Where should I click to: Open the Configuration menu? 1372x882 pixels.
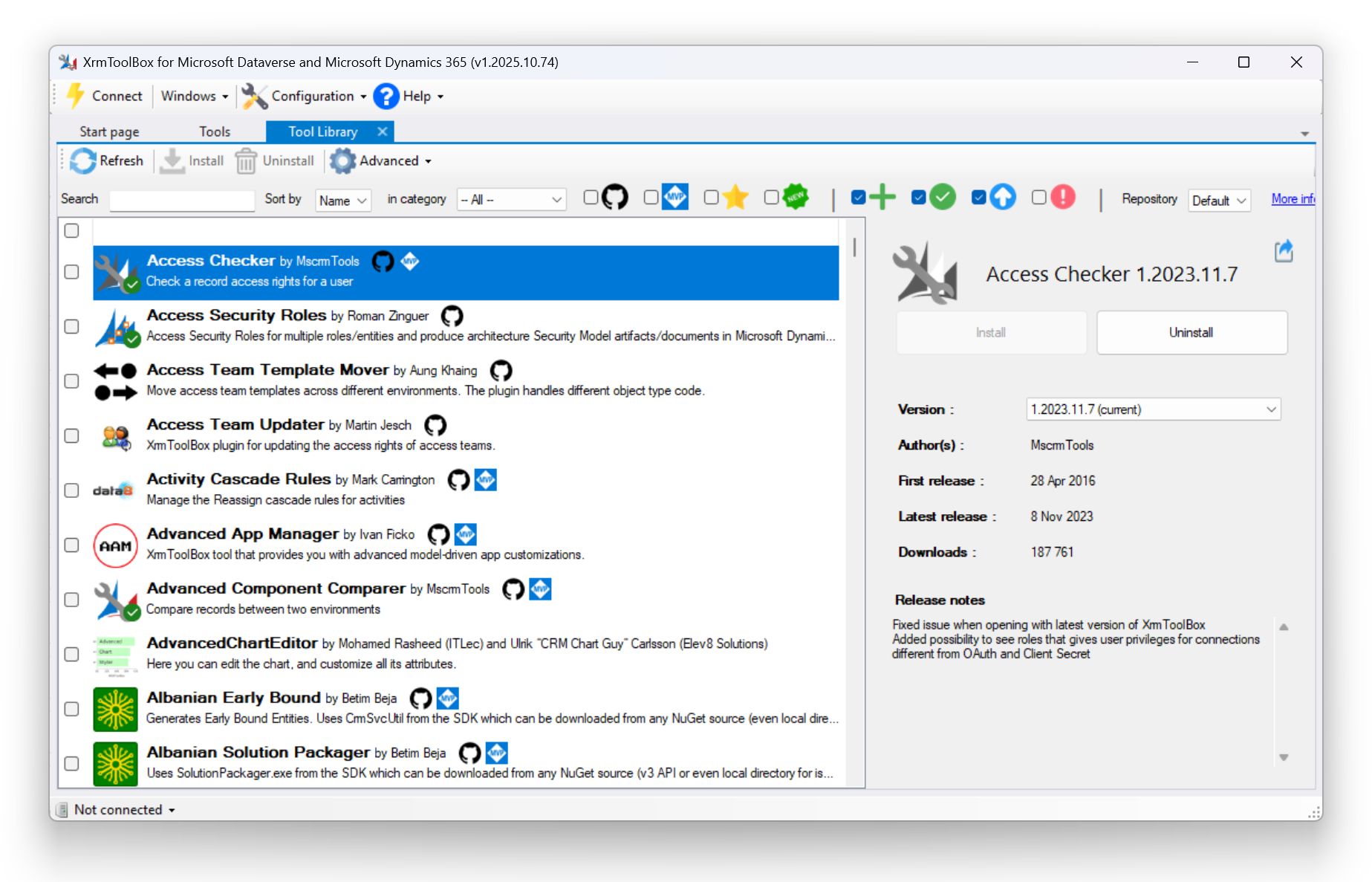point(319,96)
